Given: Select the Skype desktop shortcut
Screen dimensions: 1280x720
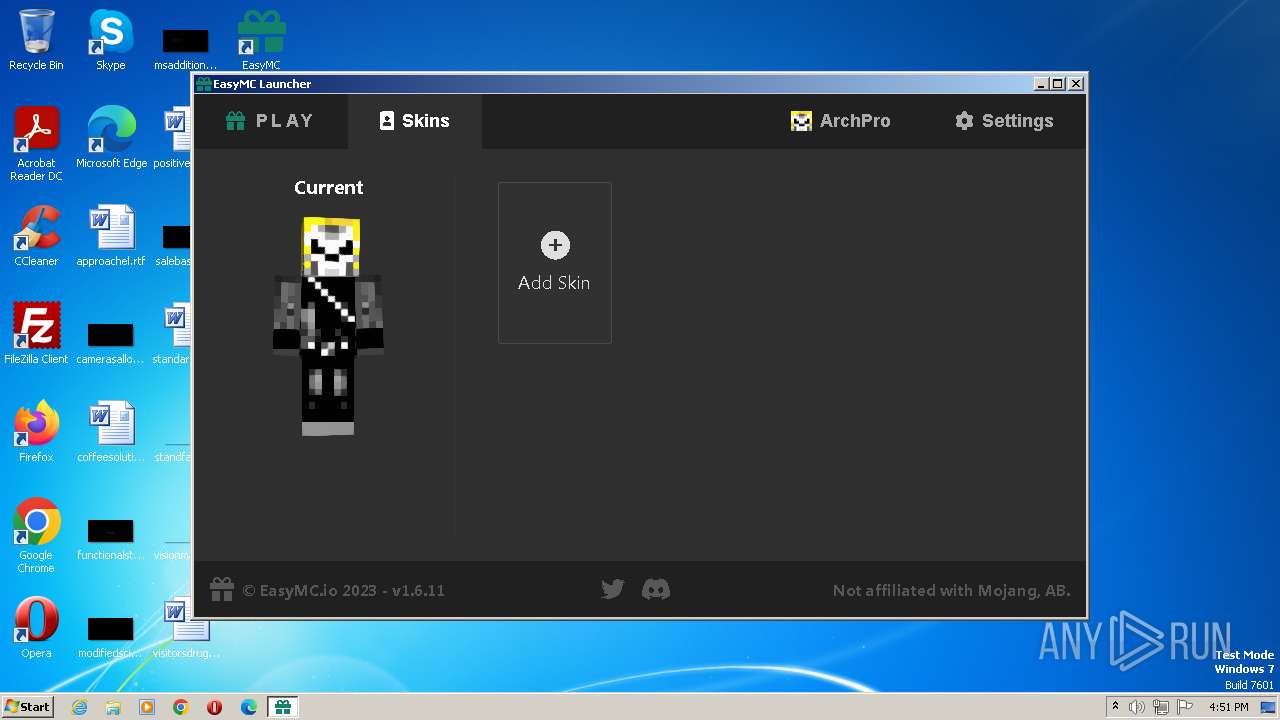Looking at the screenshot, I should pyautogui.click(x=110, y=40).
